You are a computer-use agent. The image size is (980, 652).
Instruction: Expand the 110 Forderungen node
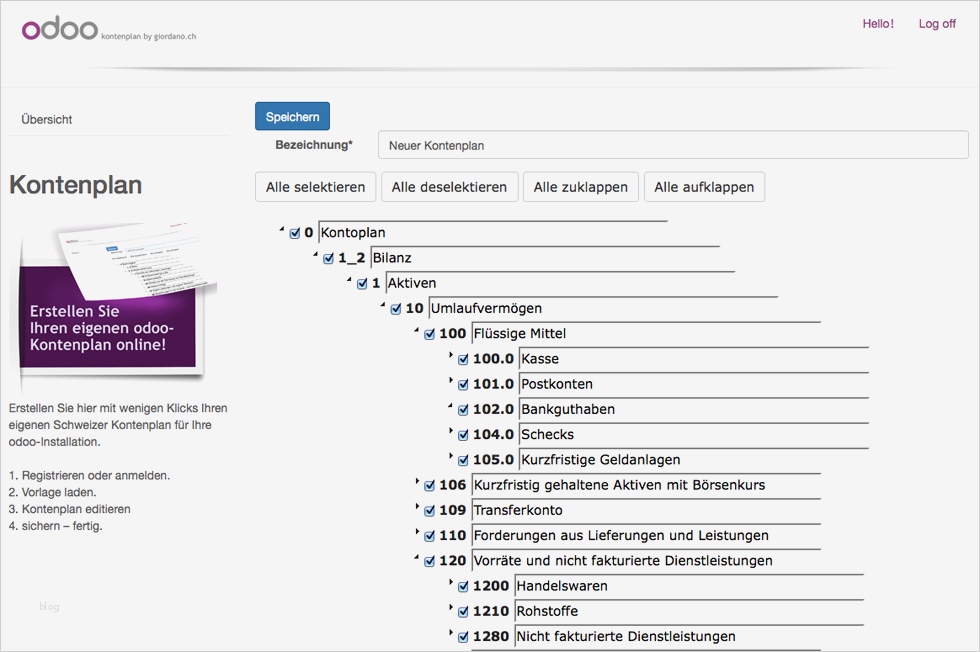point(417,533)
